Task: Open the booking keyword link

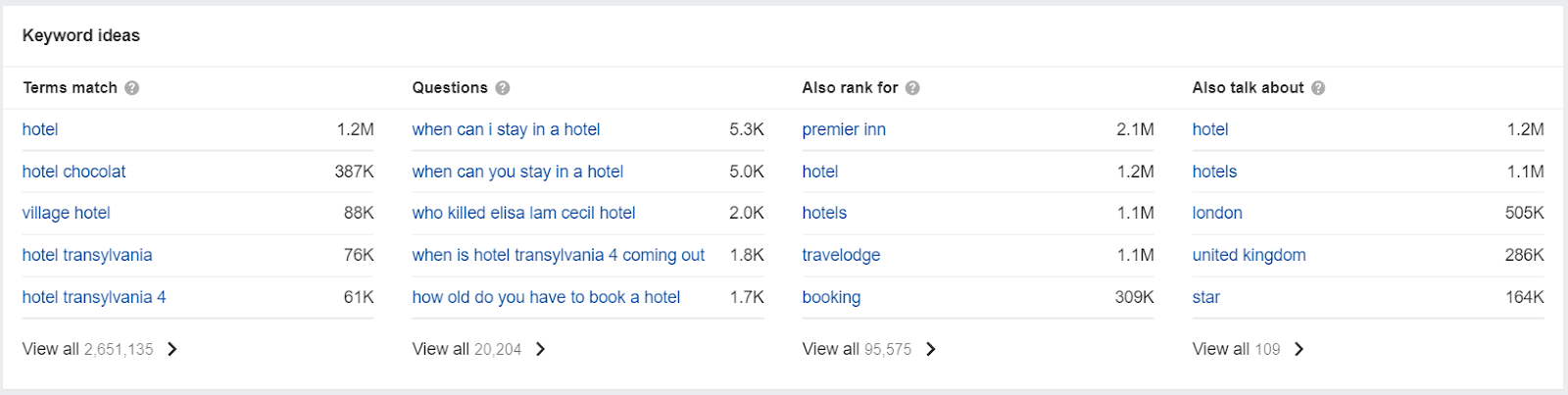Action: tap(831, 297)
